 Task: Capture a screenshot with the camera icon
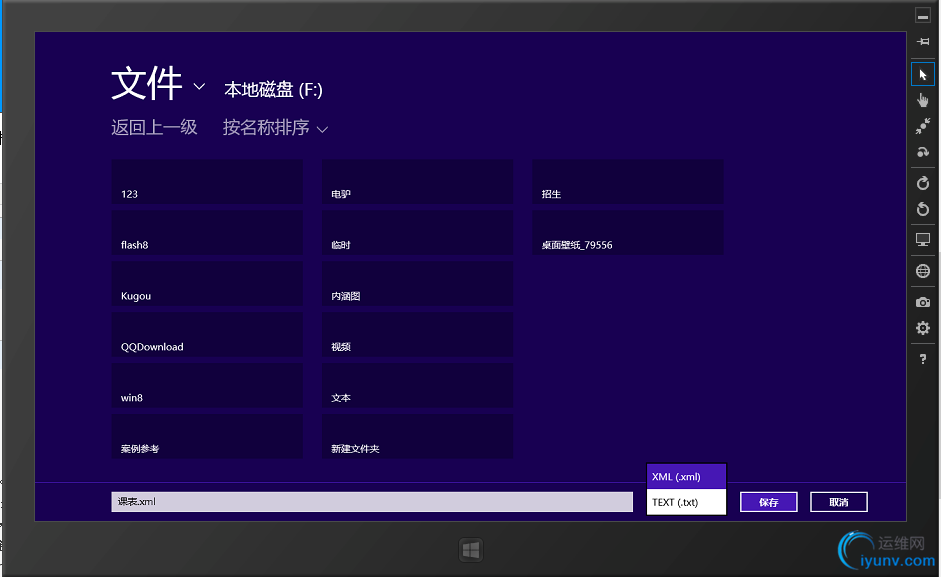(x=922, y=301)
